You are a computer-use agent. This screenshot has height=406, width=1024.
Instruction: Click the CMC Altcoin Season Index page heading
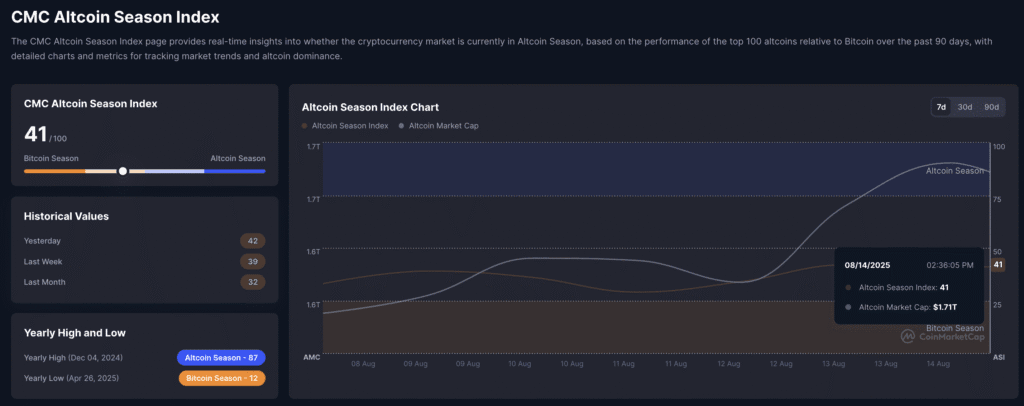pyautogui.click(x=115, y=17)
